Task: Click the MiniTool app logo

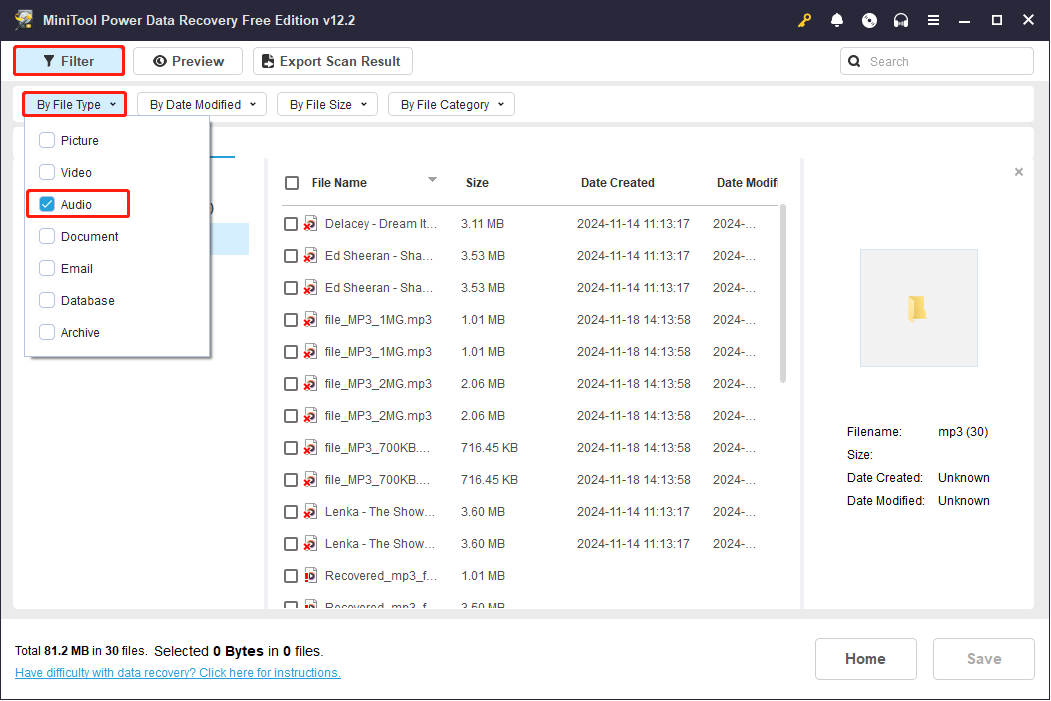Action: coord(24,19)
